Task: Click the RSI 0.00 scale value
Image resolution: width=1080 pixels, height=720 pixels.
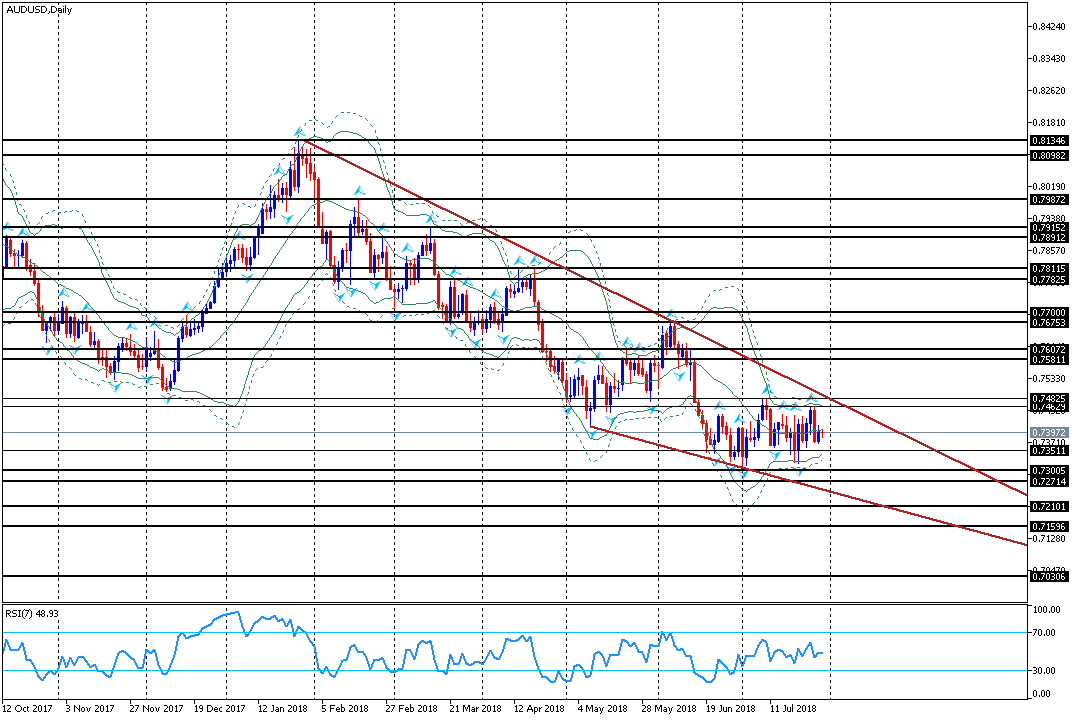Action: [x=1042, y=694]
